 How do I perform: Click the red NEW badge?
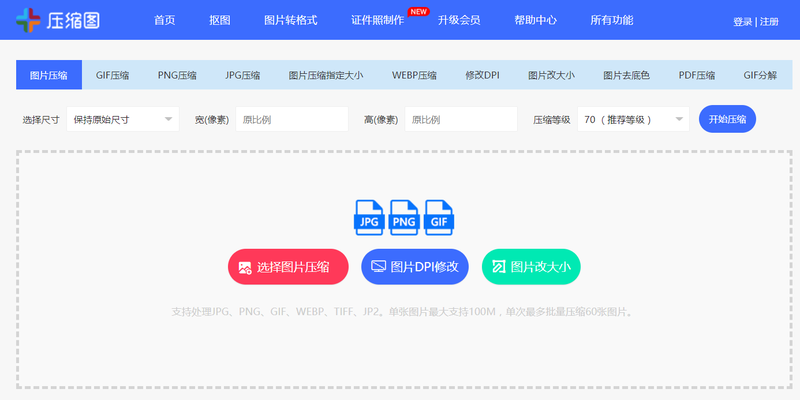(x=418, y=11)
